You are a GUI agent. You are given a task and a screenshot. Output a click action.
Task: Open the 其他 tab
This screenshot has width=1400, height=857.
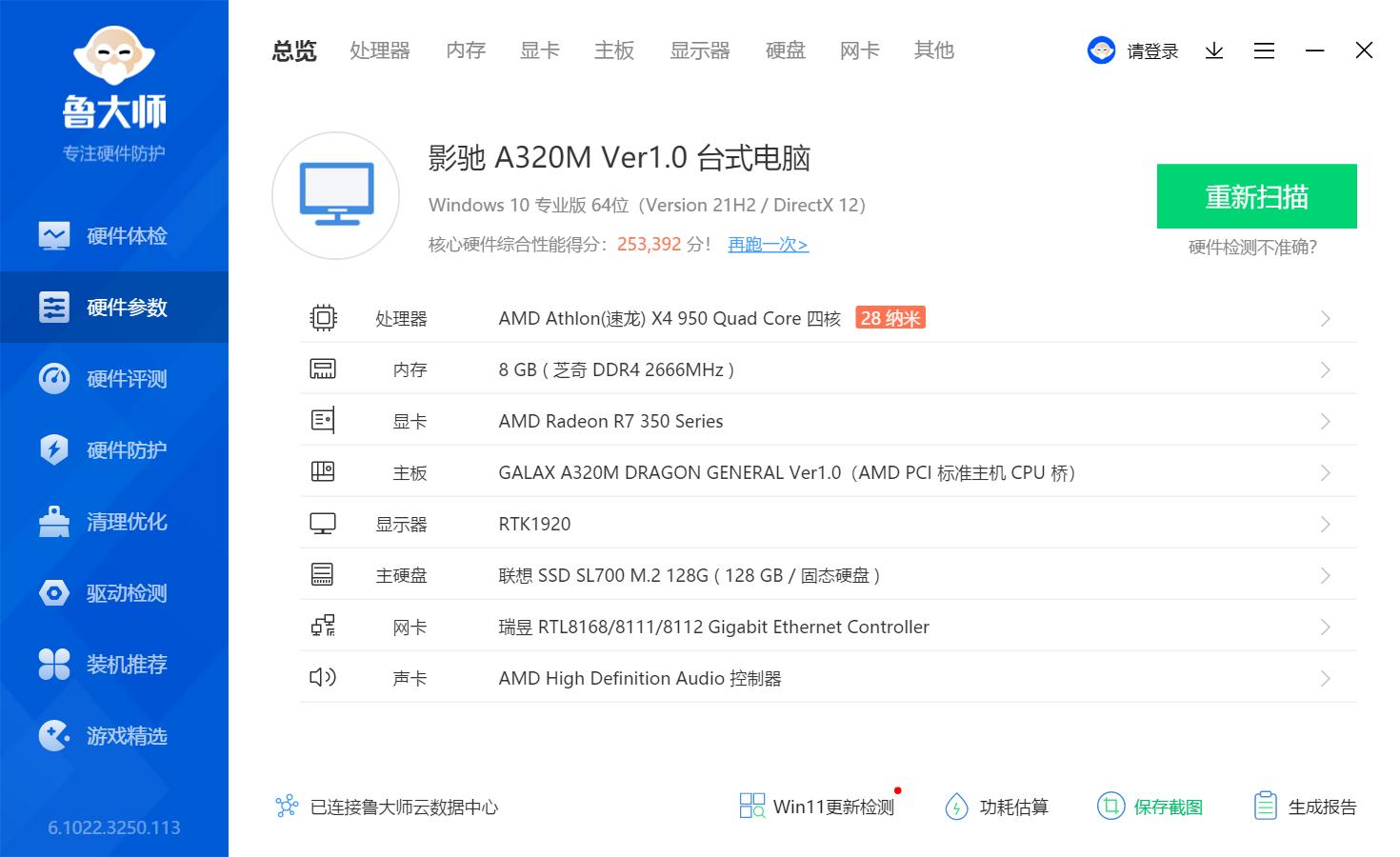932,50
